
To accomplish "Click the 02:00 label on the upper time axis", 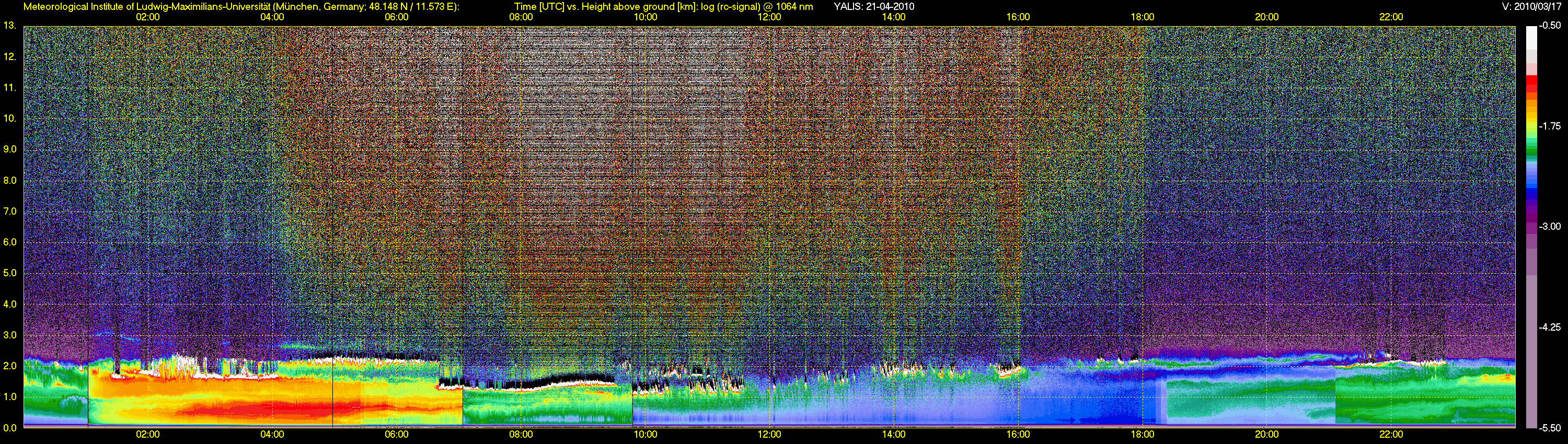I will pos(148,17).
